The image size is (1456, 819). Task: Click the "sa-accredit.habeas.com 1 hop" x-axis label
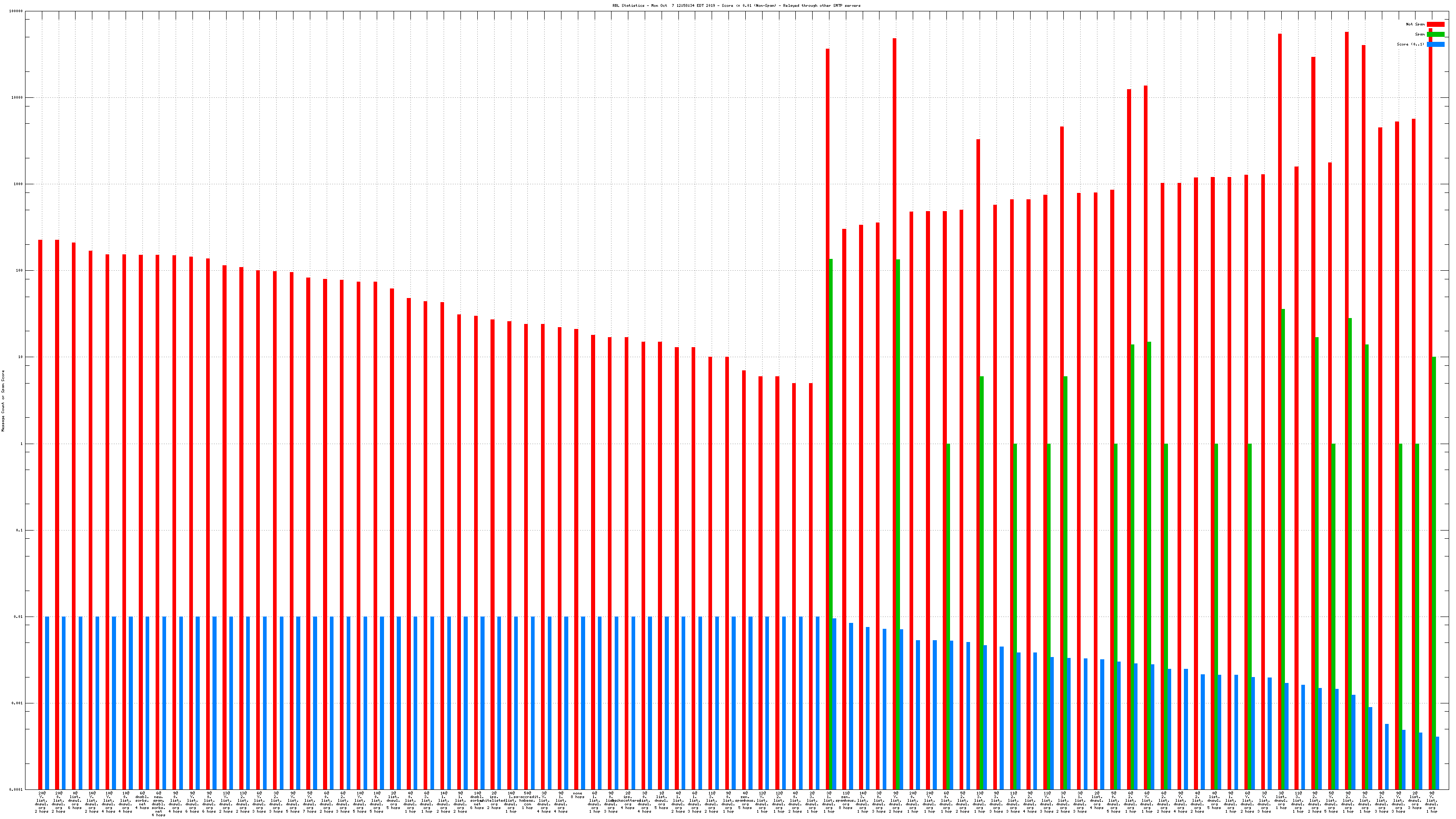pyautogui.click(x=527, y=800)
